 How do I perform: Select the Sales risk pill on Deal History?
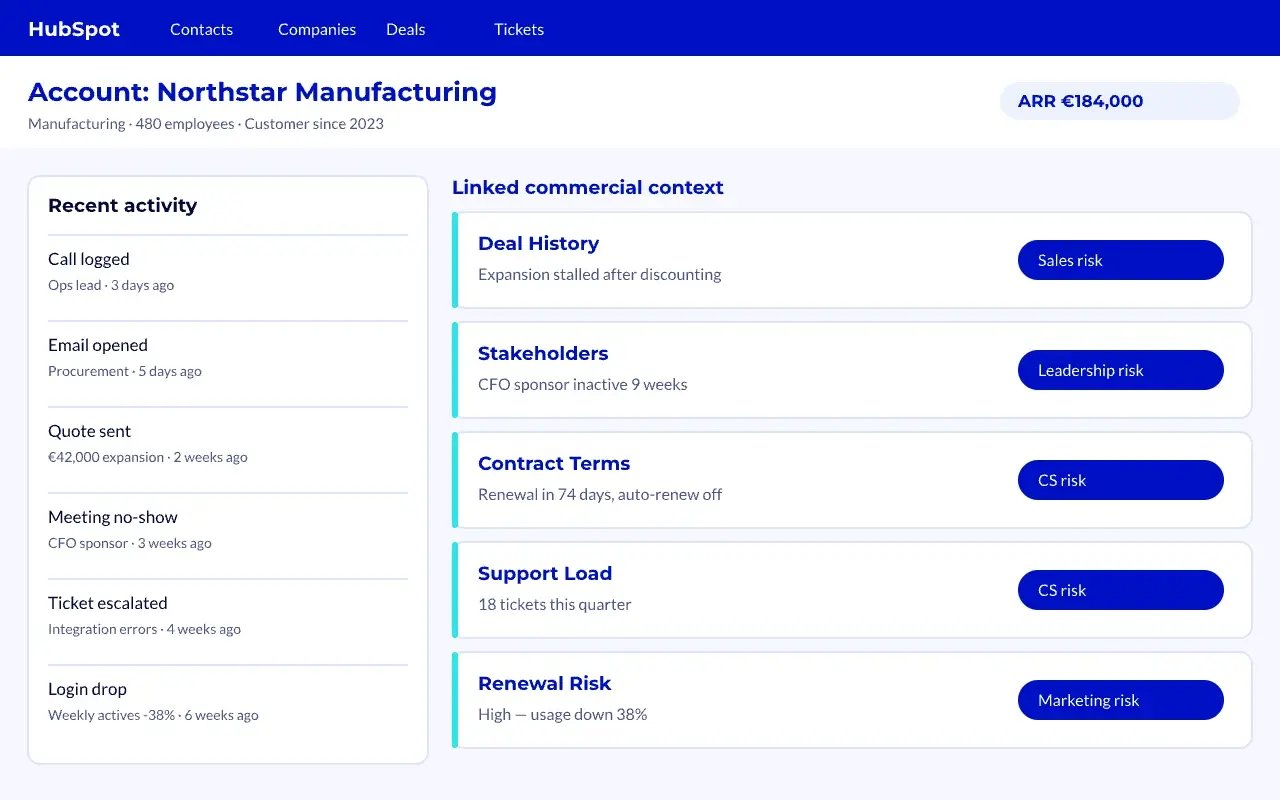tap(1121, 260)
